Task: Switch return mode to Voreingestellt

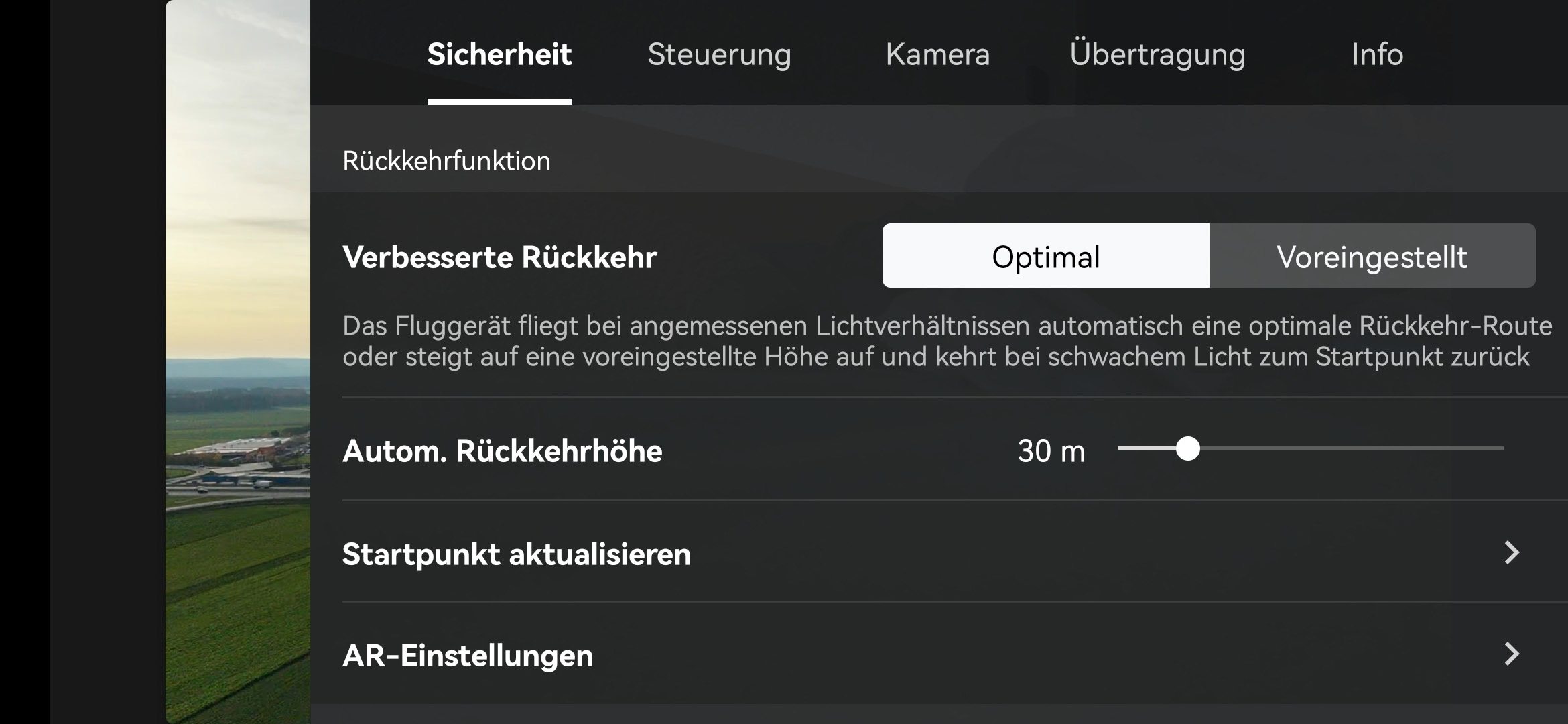Action: tap(1372, 256)
